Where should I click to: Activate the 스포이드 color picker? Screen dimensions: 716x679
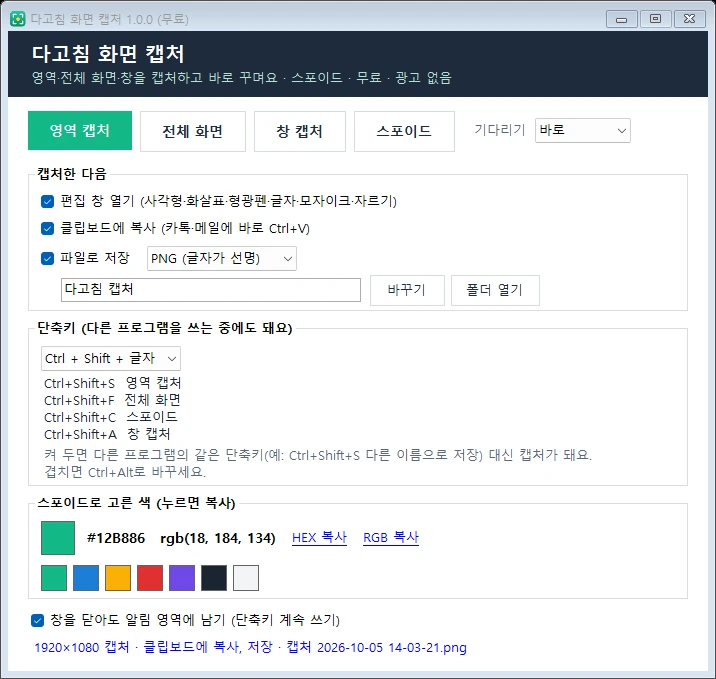[404, 132]
